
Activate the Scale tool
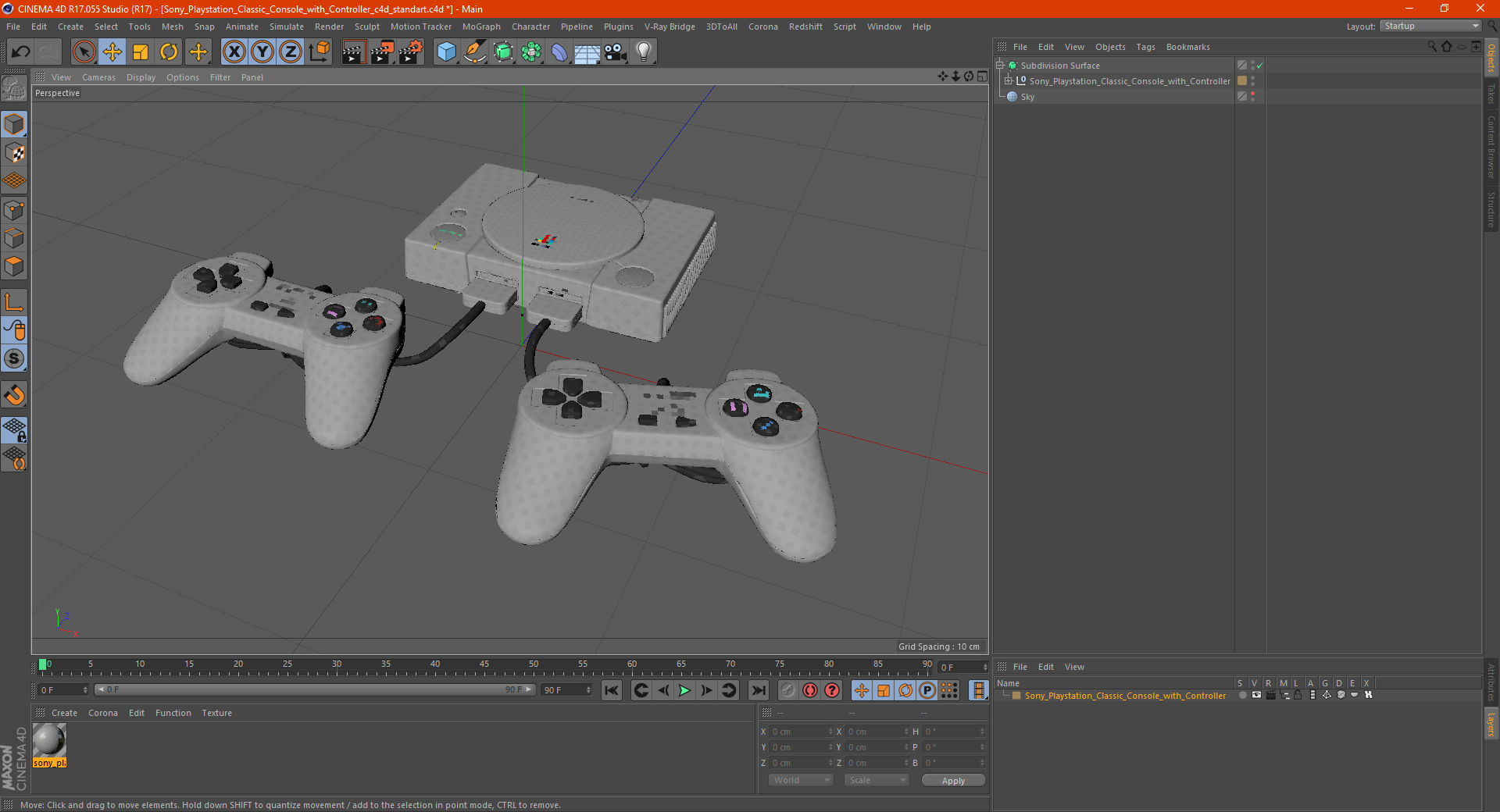141,52
